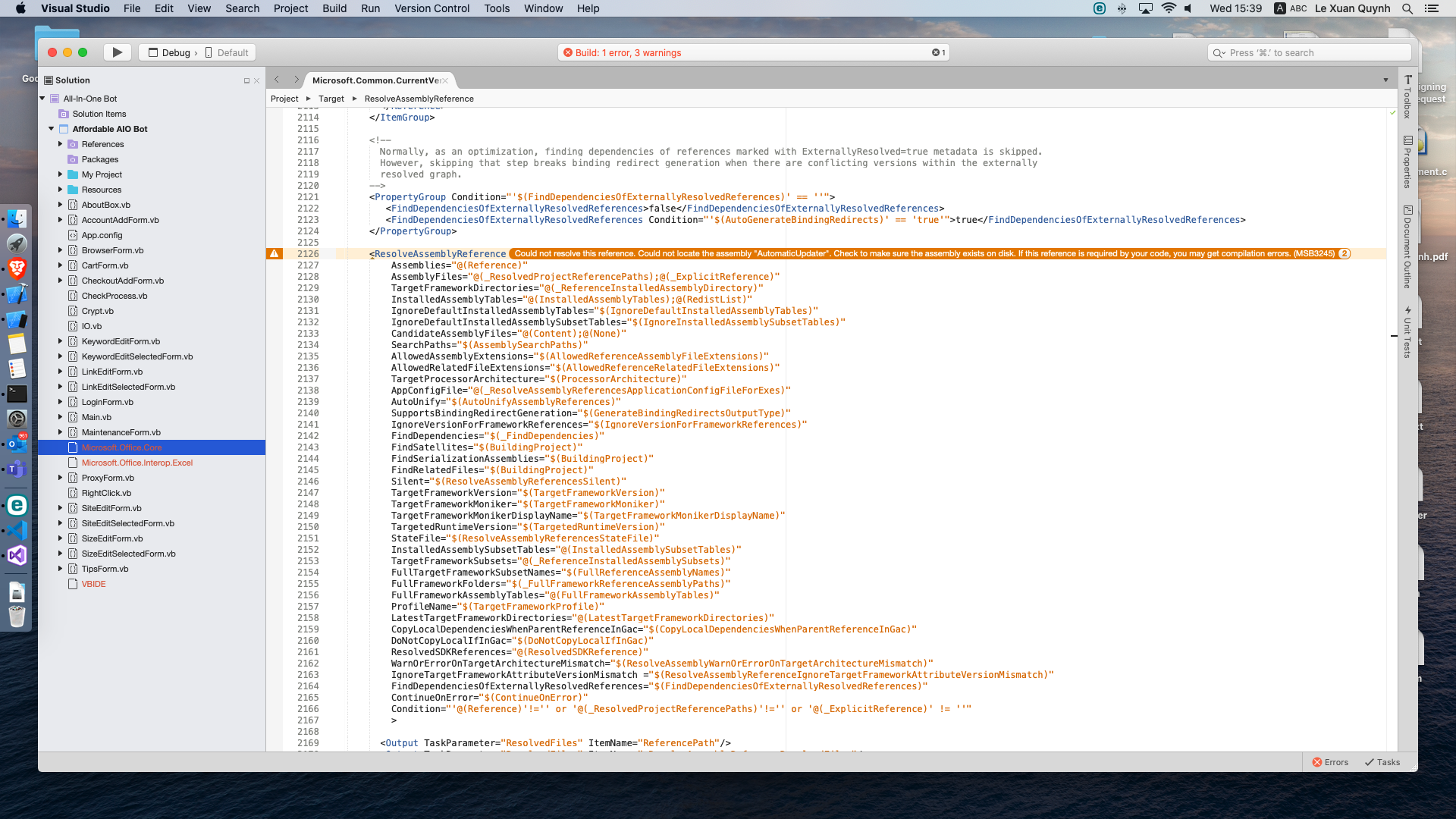Collapse the All-In-One Bot solution node

click(x=42, y=99)
